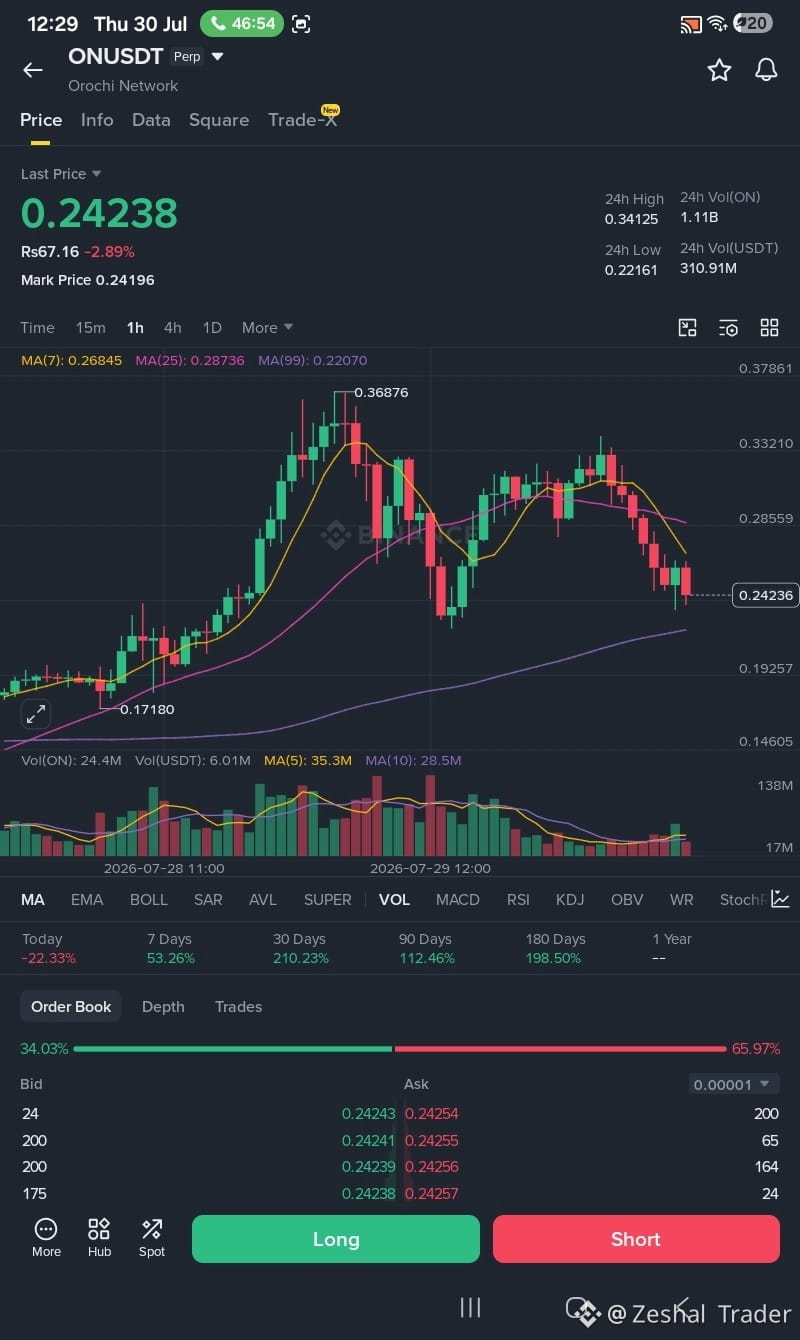Toggle RSI indicator
This screenshot has width=800, height=1340.
click(518, 900)
